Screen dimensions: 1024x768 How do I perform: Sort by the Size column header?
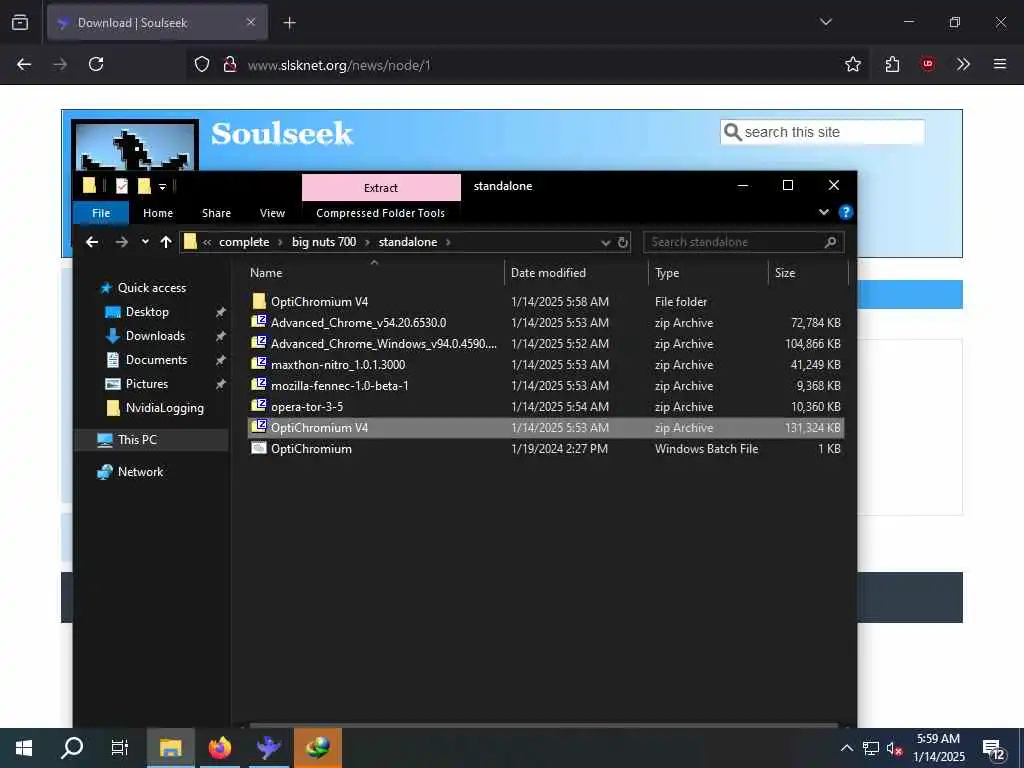pyautogui.click(x=785, y=273)
